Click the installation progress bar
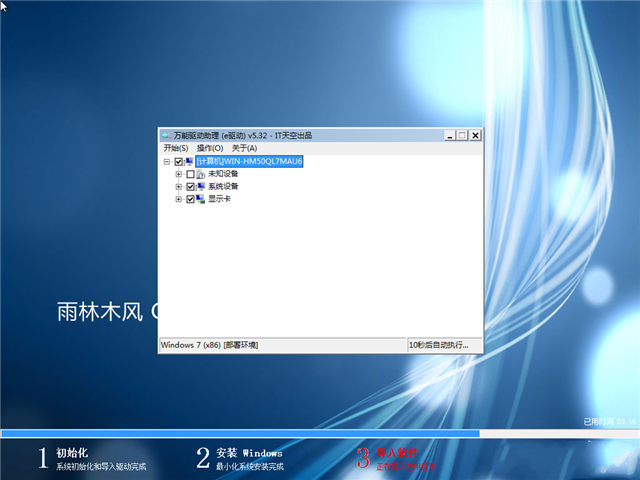 coord(240,433)
